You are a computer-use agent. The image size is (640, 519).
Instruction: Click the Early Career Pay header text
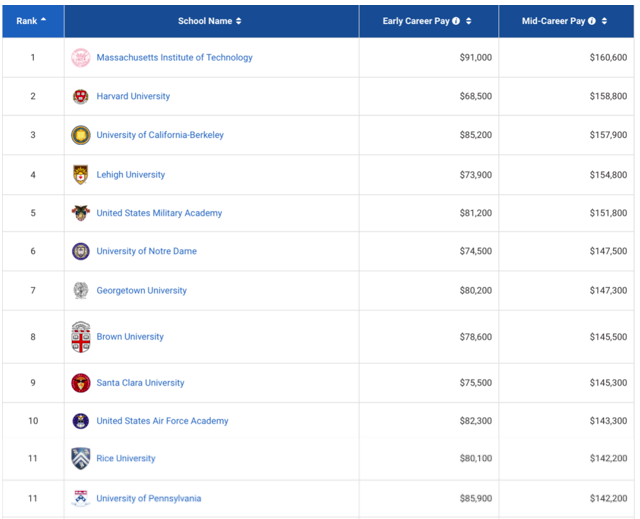(x=416, y=21)
